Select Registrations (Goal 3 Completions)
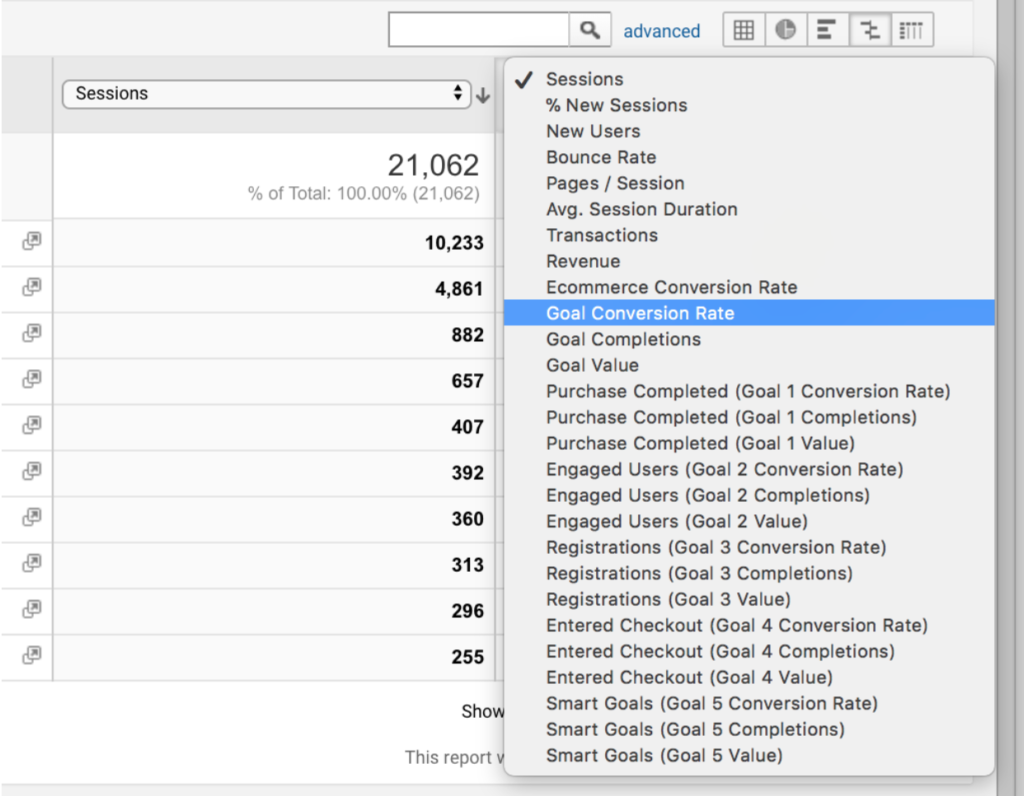The image size is (1024, 796). (699, 573)
